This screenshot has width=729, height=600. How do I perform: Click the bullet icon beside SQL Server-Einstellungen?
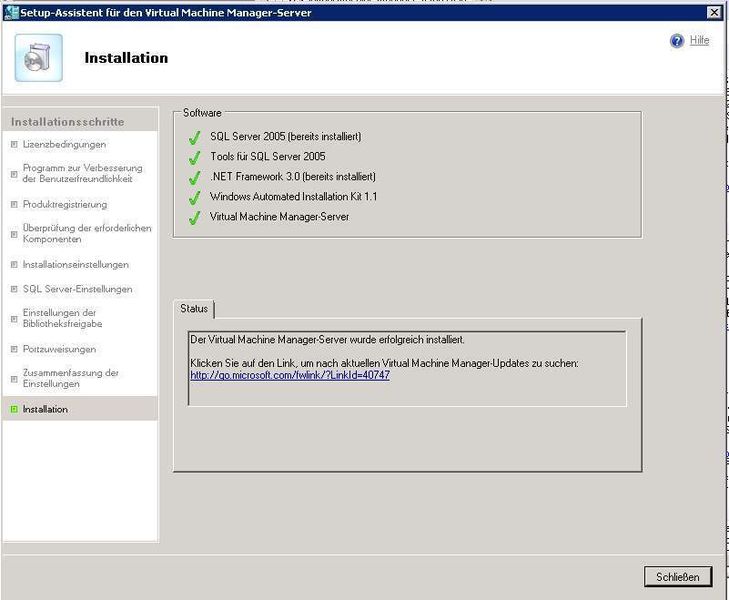tap(14, 289)
